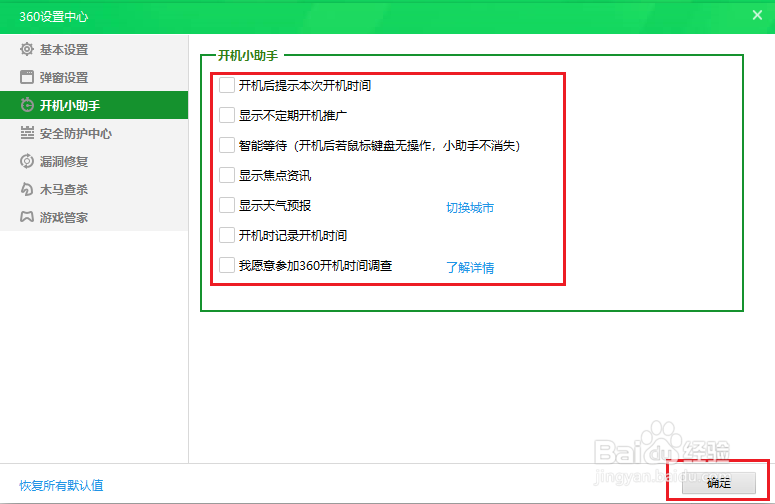
Task: Click the trojan horse icon beside 木马查杀
Action: pyautogui.click(x=27, y=189)
